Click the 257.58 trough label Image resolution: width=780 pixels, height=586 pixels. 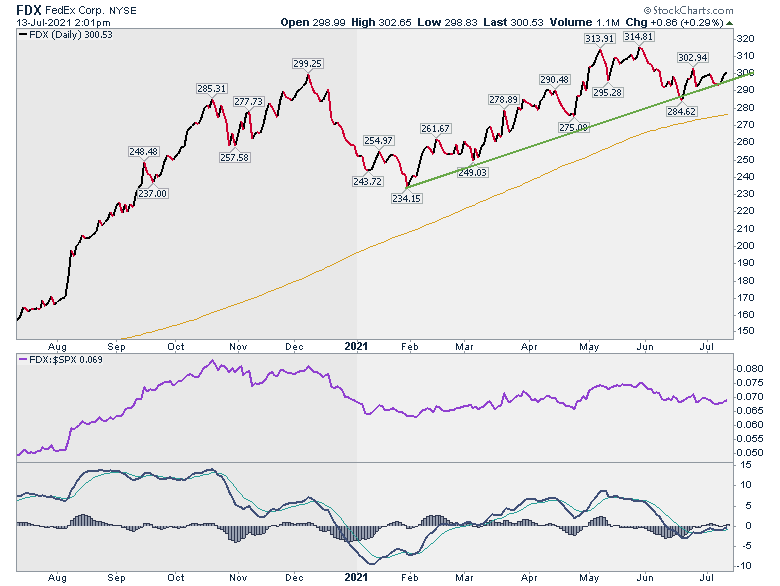[234, 158]
